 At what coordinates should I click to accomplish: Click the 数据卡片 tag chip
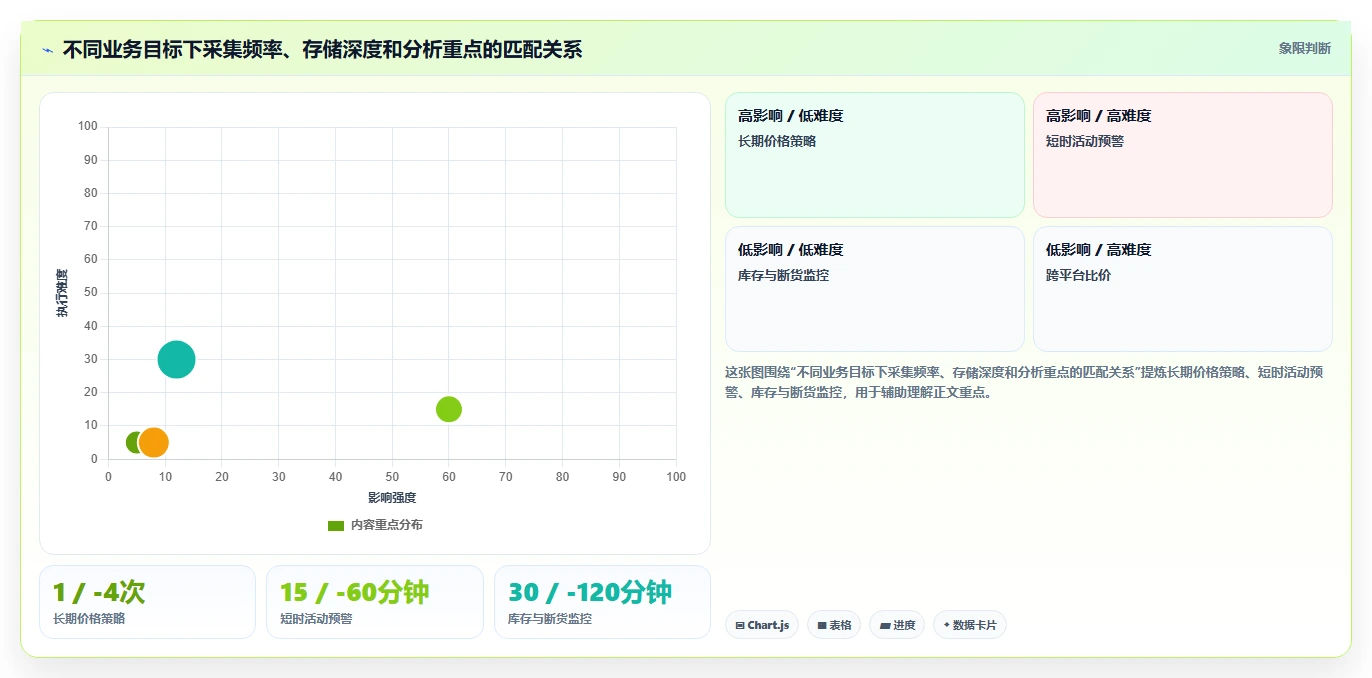pyautogui.click(x=970, y=625)
